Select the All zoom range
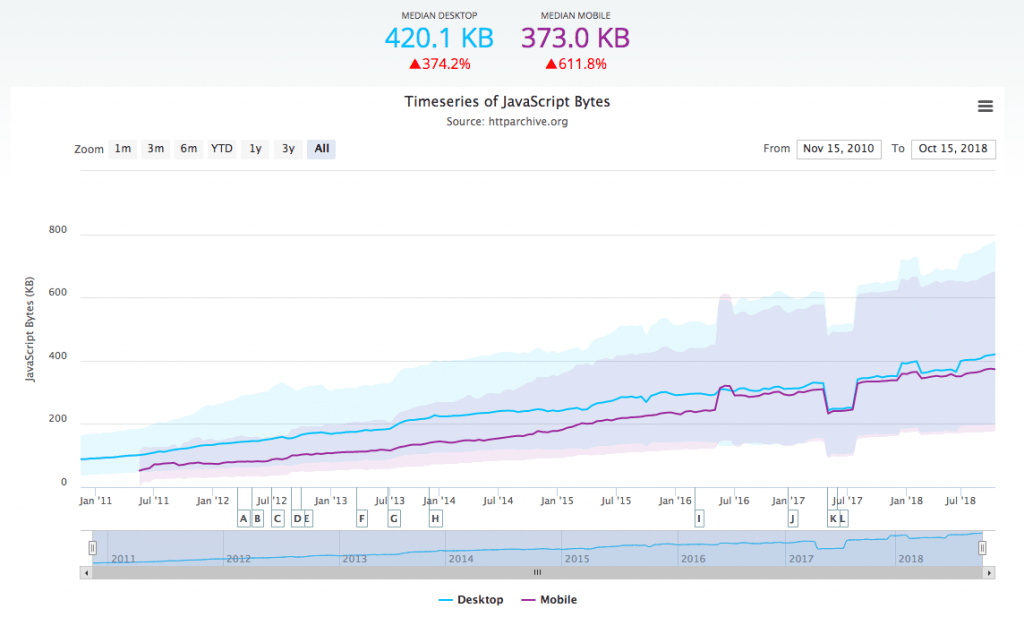 321,149
